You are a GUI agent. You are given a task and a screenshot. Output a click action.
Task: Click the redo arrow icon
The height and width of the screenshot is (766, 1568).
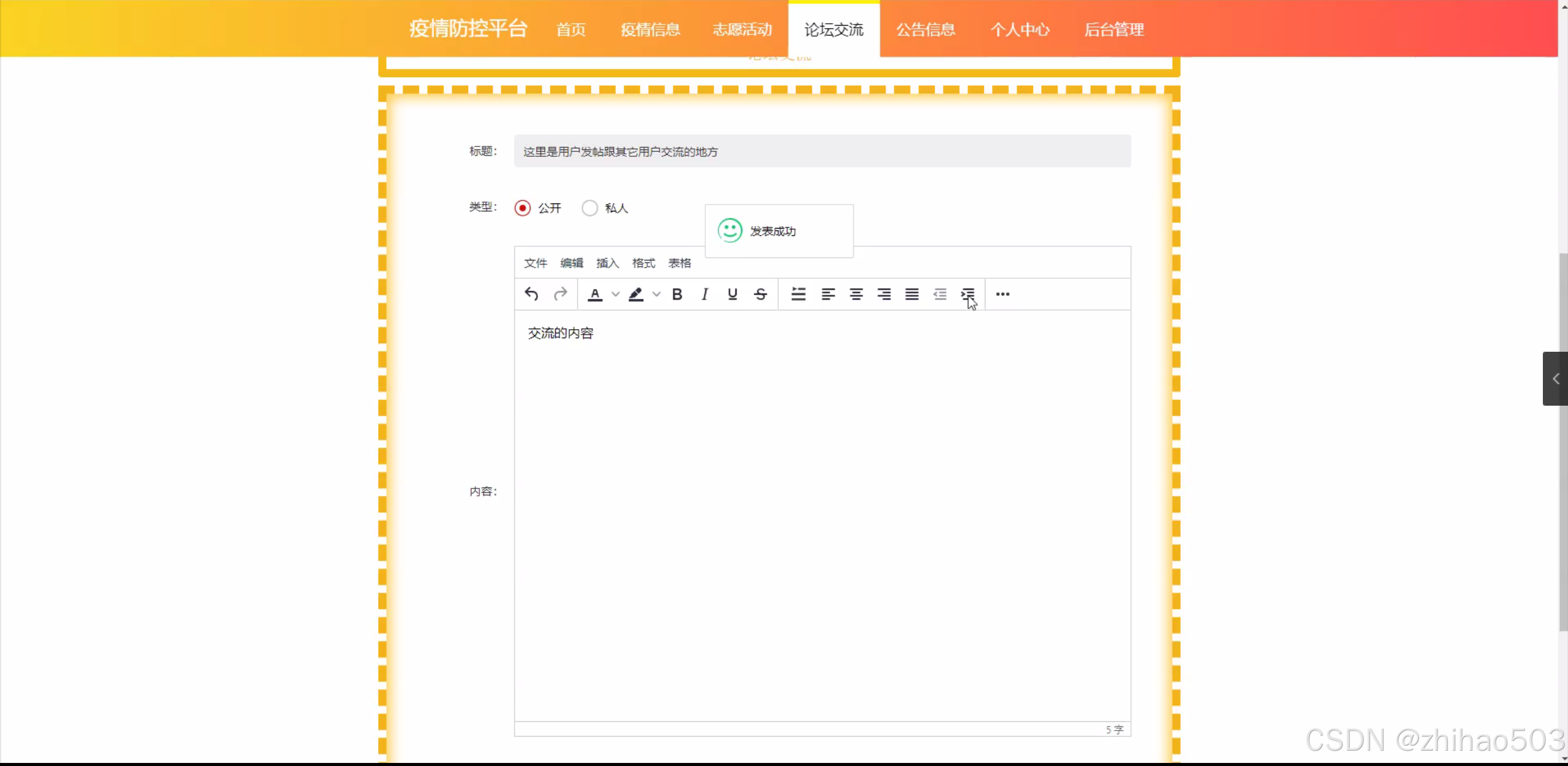(560, 294)
